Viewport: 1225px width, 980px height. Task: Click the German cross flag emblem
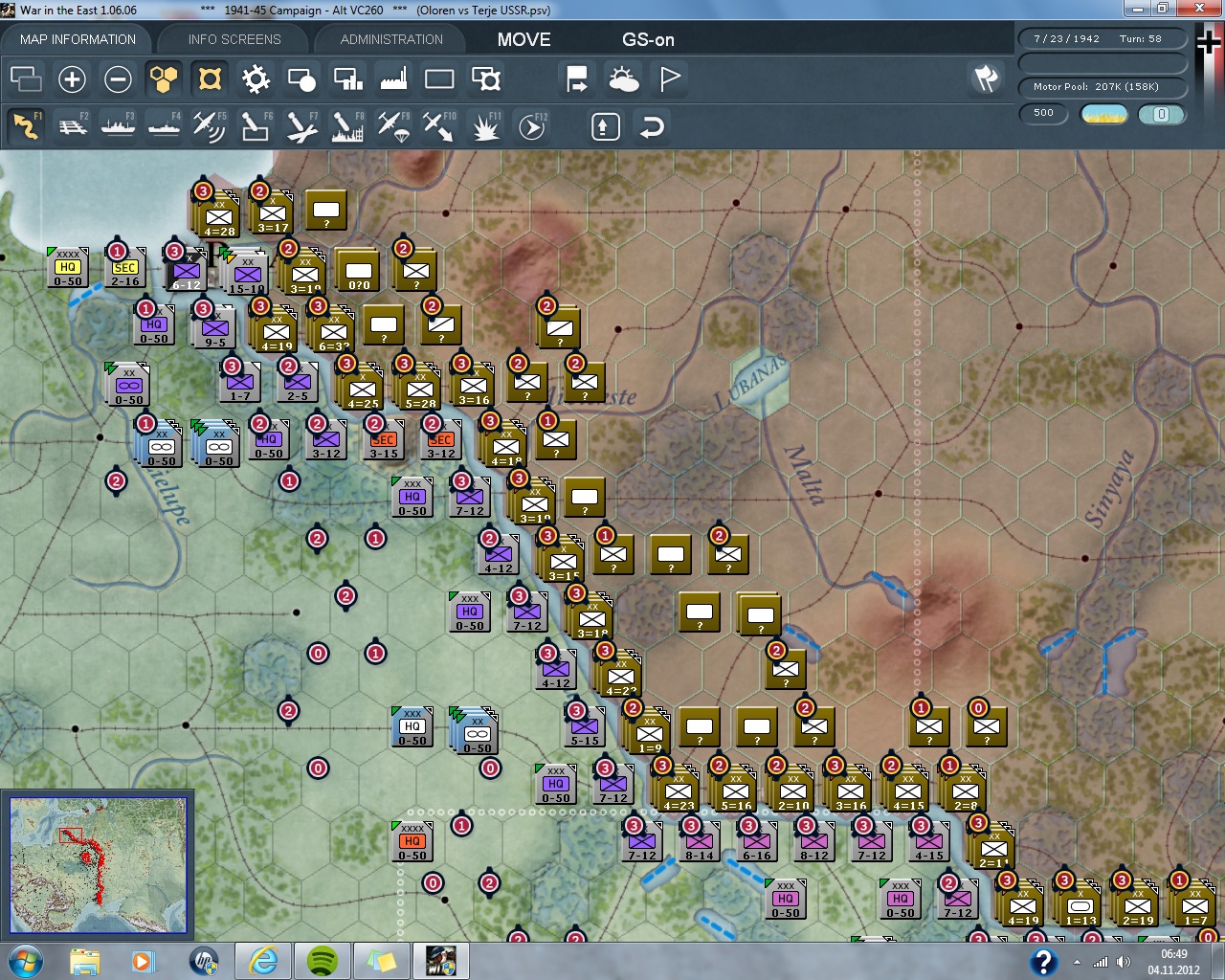[1208, 42]
